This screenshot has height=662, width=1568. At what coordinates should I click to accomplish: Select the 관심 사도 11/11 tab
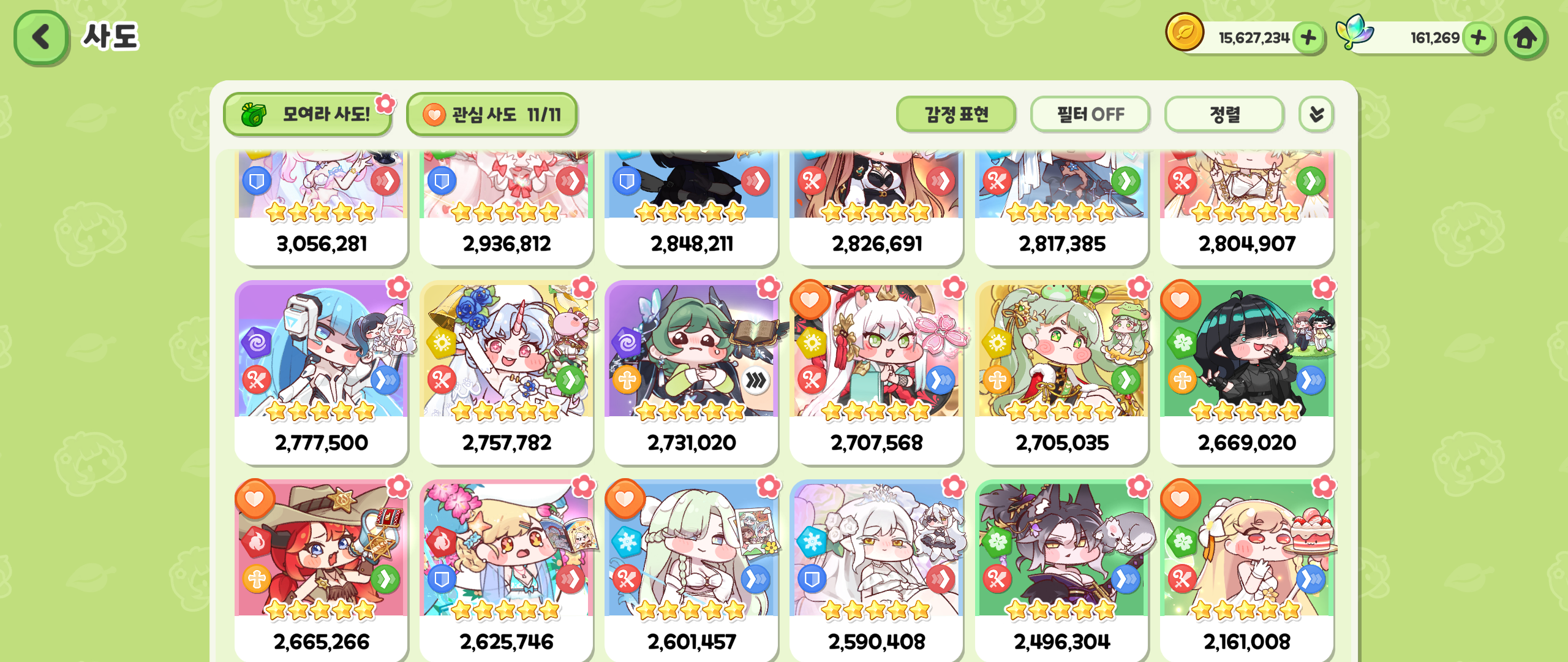(x=492, y=114)
